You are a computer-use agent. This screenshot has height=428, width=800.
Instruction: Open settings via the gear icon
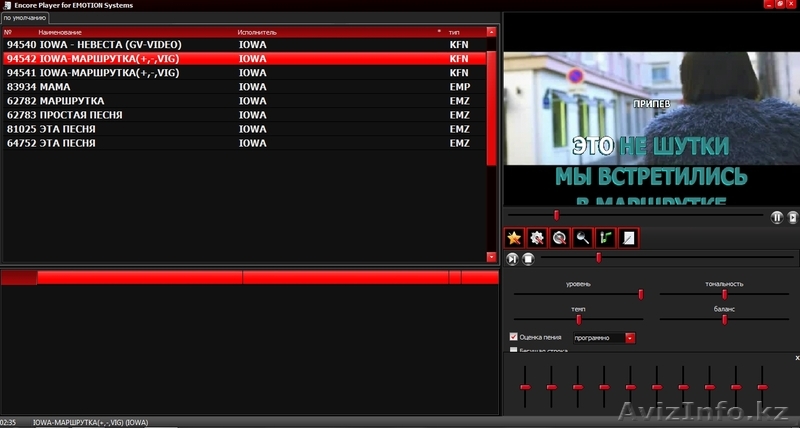tap(537, 238)
